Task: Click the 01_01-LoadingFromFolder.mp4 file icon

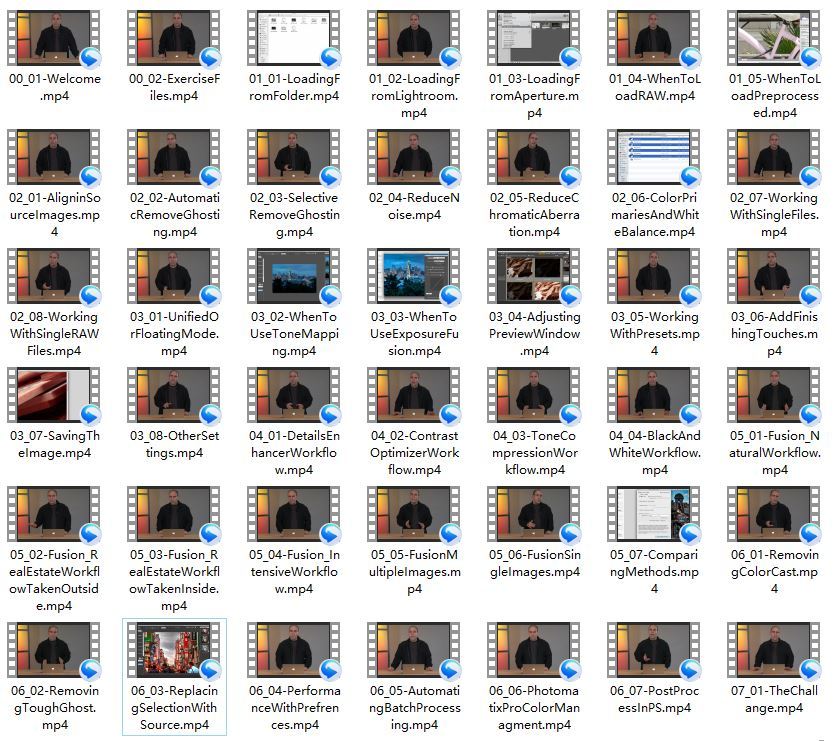Action: coord(294,38)
